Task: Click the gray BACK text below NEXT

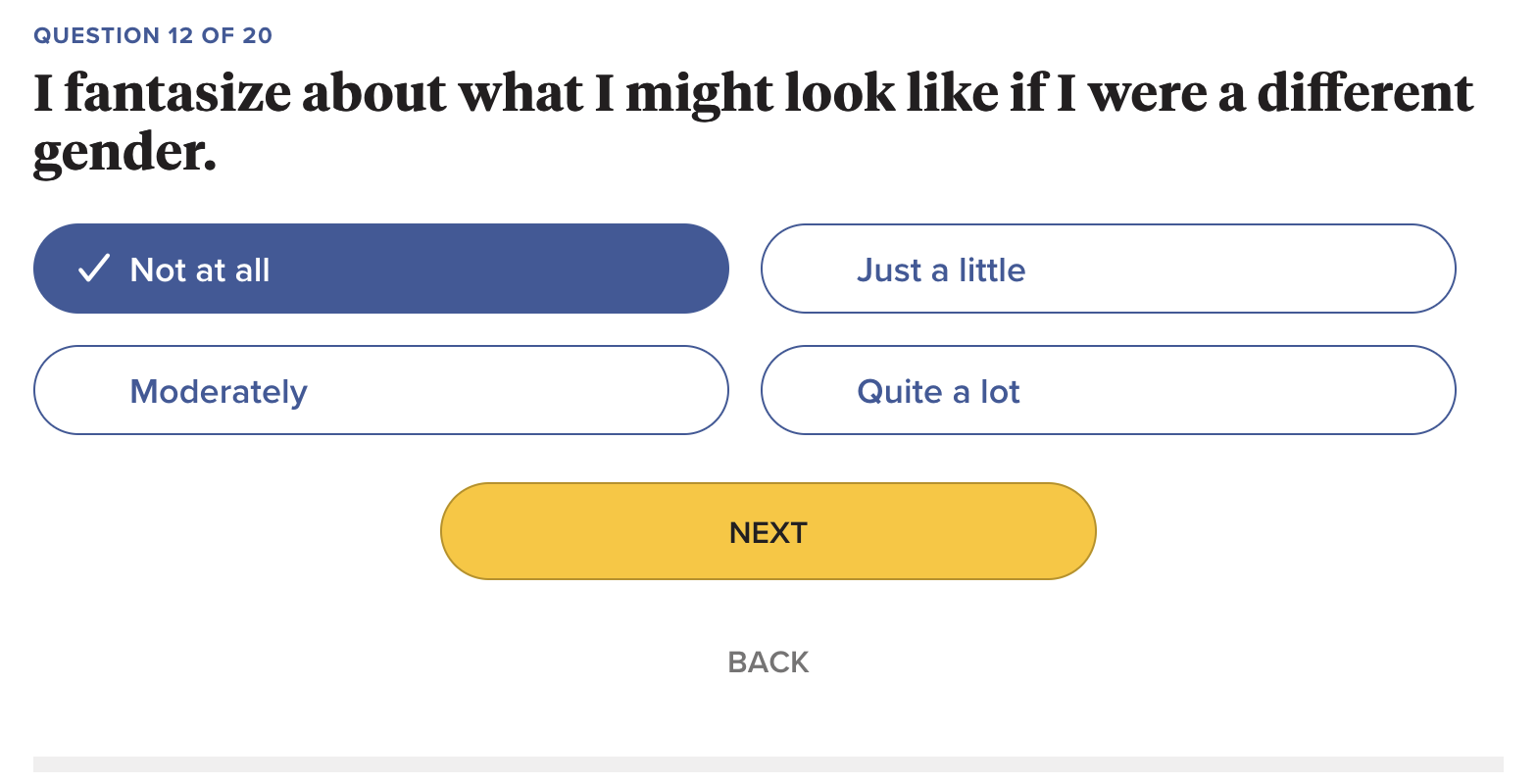Action: click(x=768, y=662)
